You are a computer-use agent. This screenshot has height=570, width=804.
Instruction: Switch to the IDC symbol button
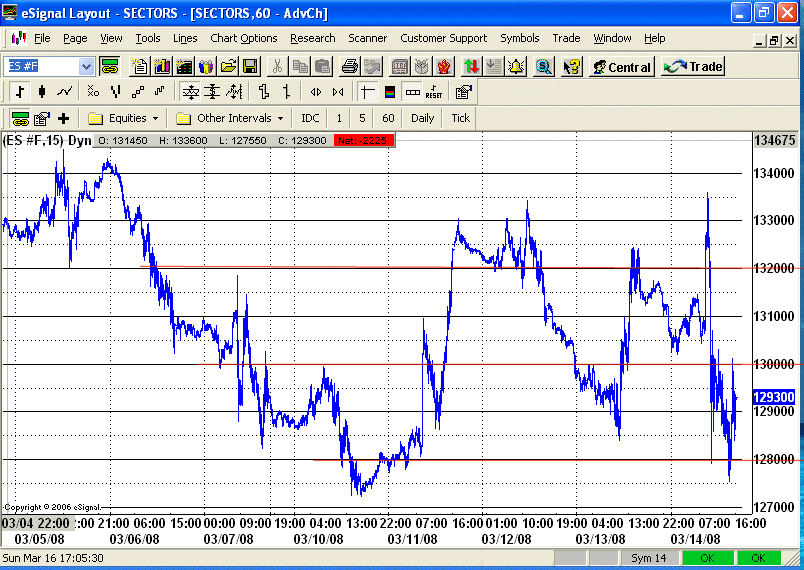[x=310, y=118]
